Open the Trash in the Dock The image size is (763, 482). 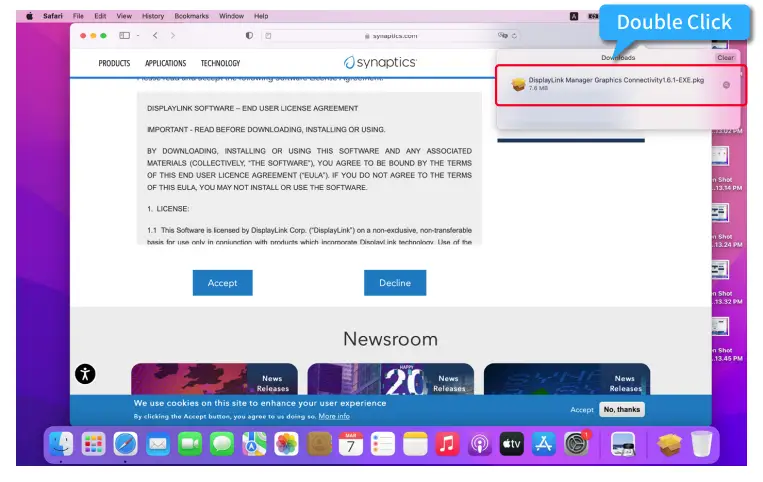coord(701,444)
